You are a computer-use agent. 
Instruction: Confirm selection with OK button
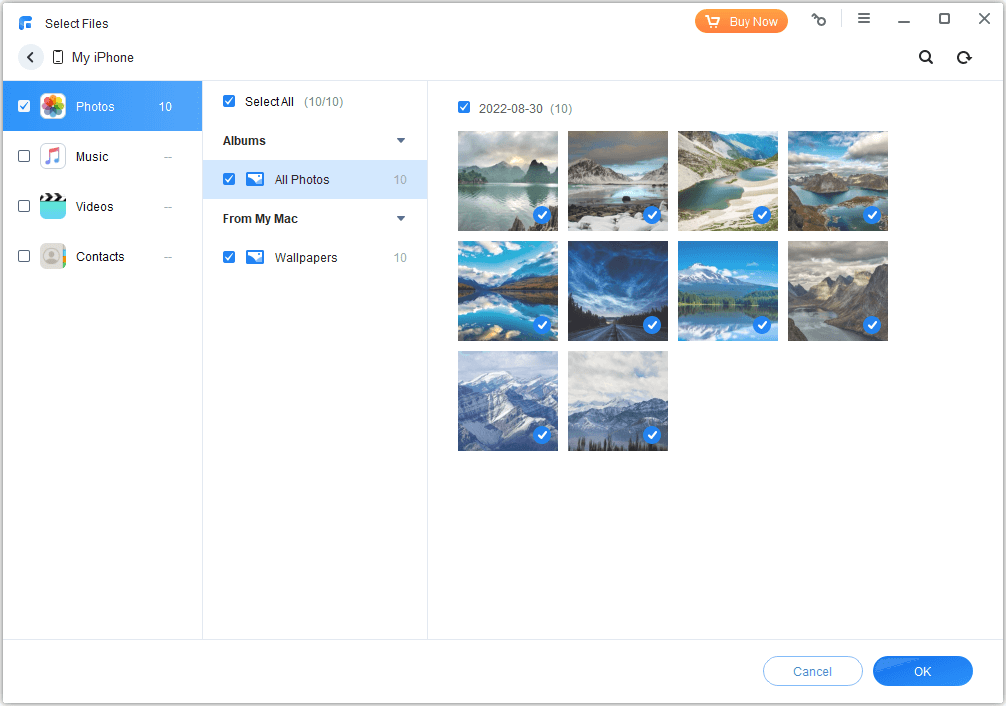tap(922, 671)
